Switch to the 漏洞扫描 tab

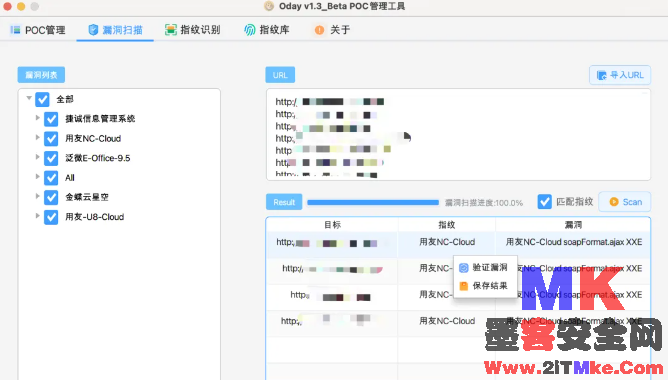click(x=115, y=30)
